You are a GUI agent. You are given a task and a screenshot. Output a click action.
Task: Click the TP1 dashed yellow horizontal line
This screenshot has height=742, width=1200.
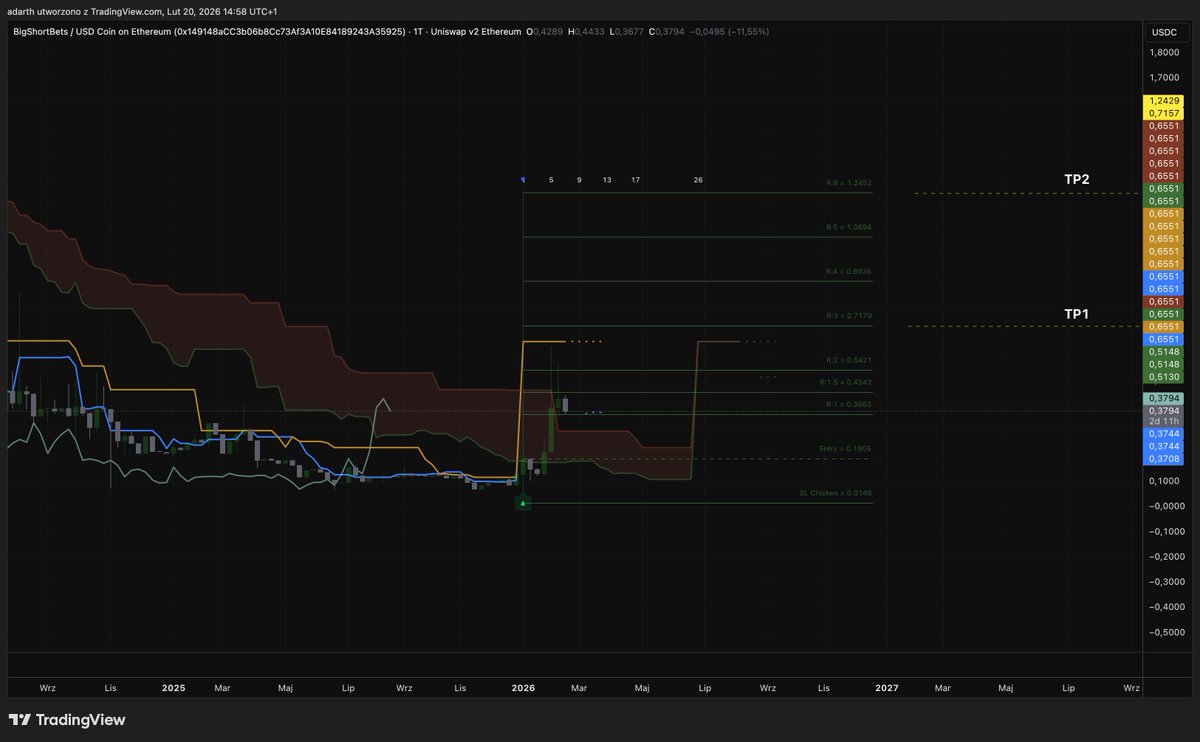[x=1024, y=326]
